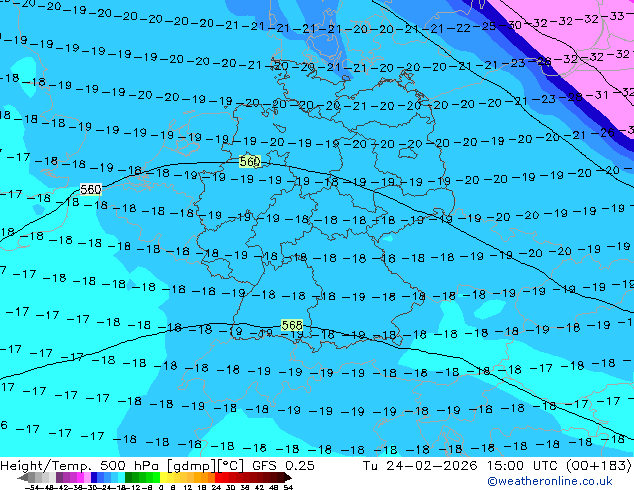Click the '(00+183)' forecast hour text
The image size is (634, 490).
coord(599,466)
